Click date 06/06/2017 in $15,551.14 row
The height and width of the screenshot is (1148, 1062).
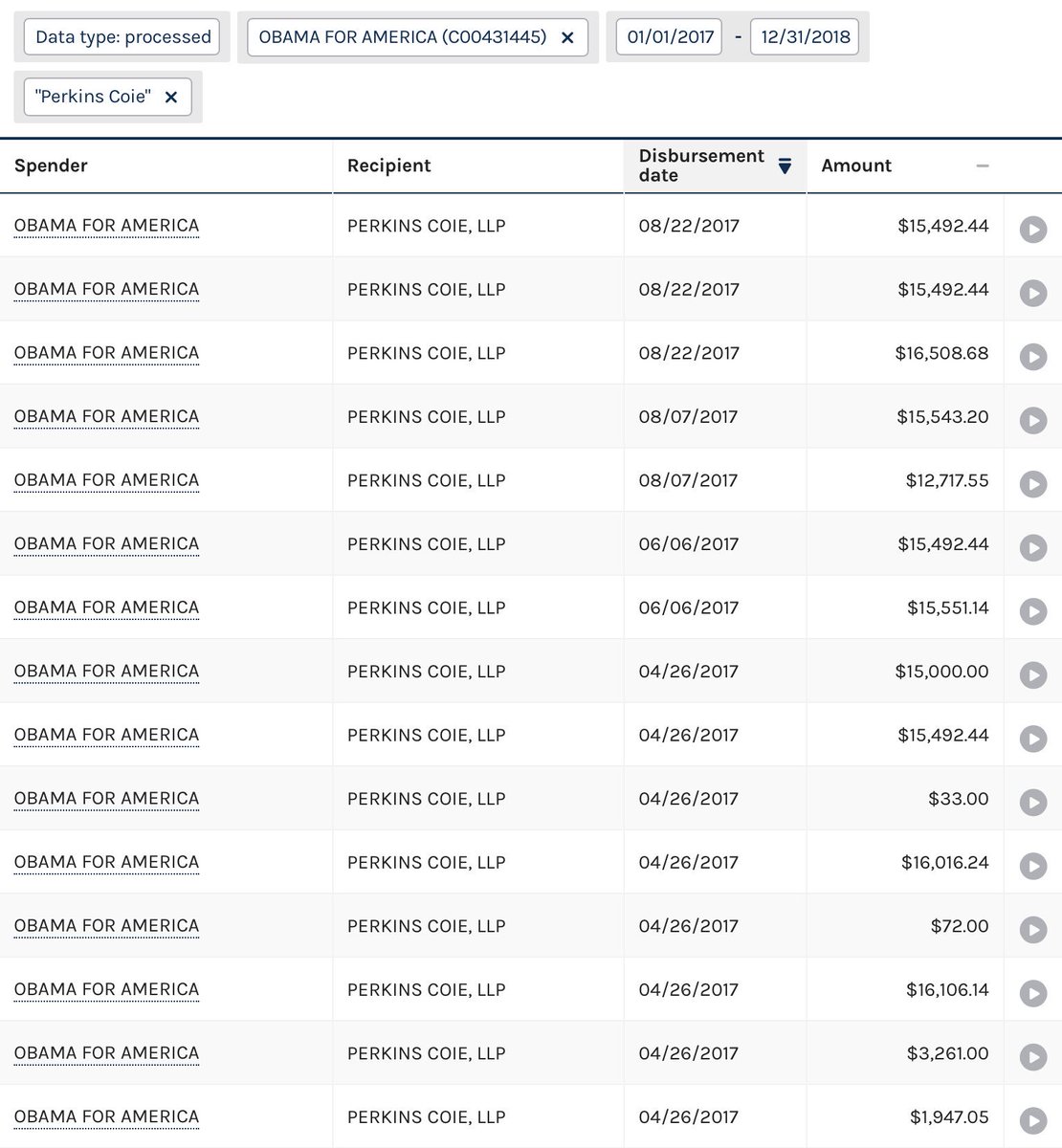coord(689,607)
